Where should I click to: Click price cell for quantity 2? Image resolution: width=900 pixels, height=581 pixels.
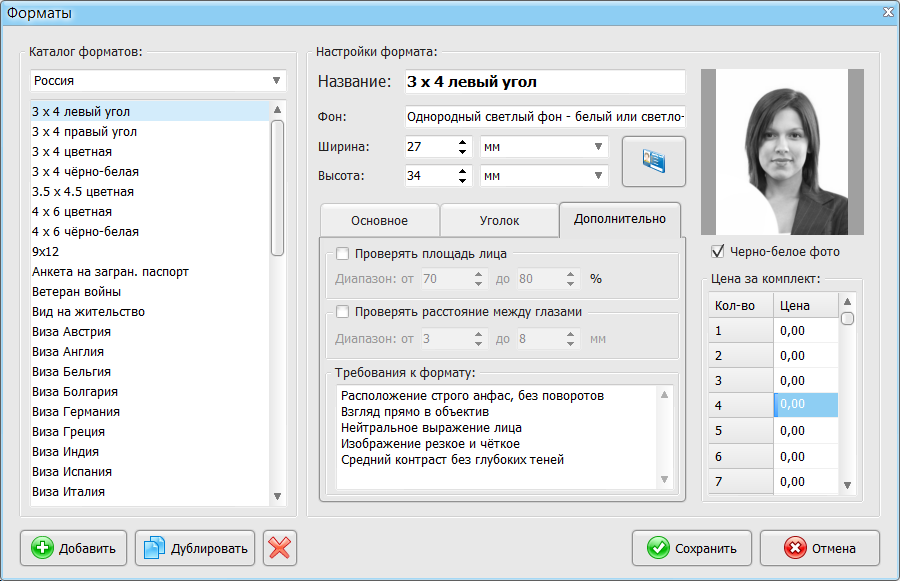pyautogui.click(x=806, y=355)
